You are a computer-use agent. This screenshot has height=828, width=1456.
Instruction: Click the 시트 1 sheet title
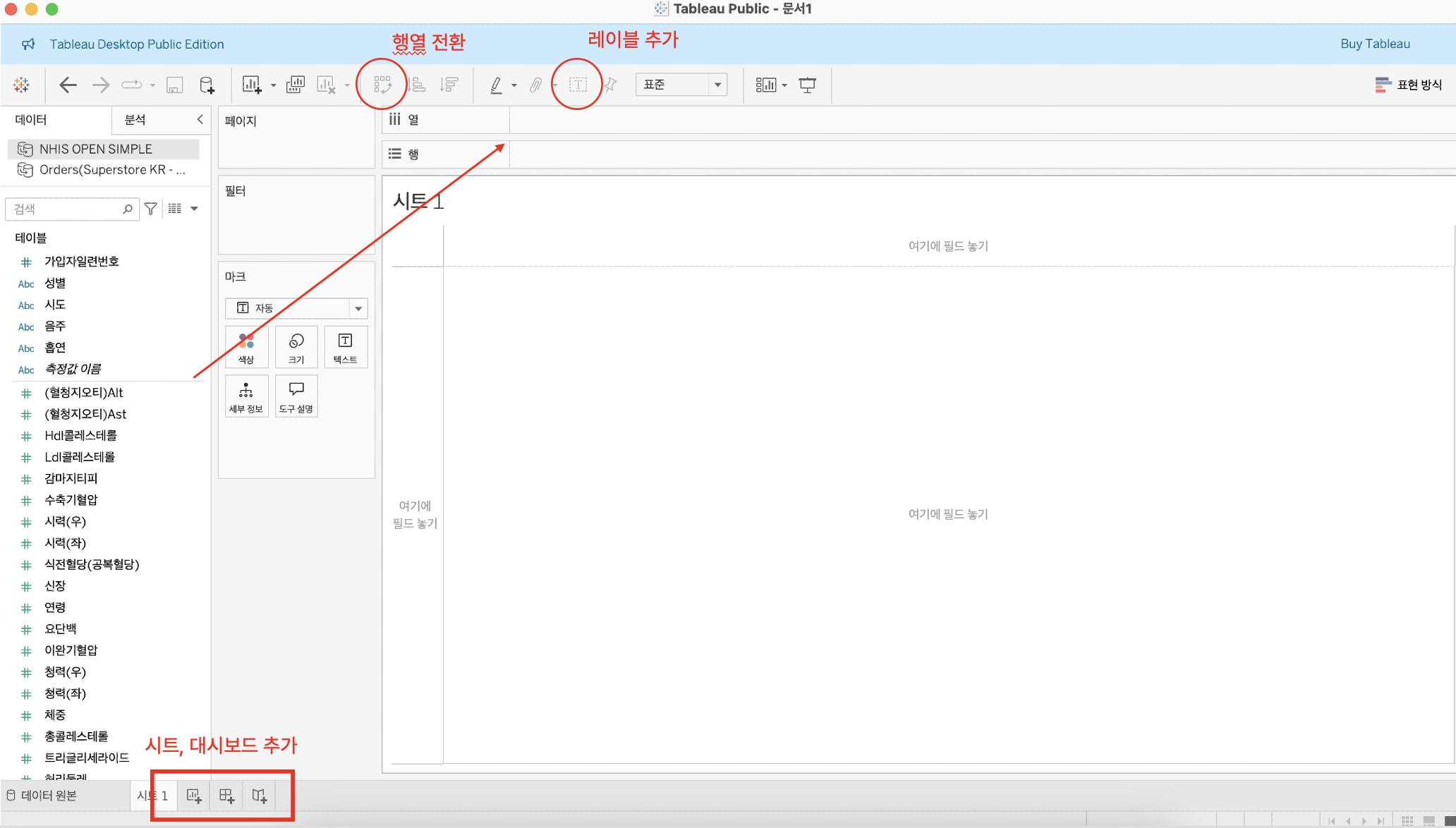coord(418,202)
